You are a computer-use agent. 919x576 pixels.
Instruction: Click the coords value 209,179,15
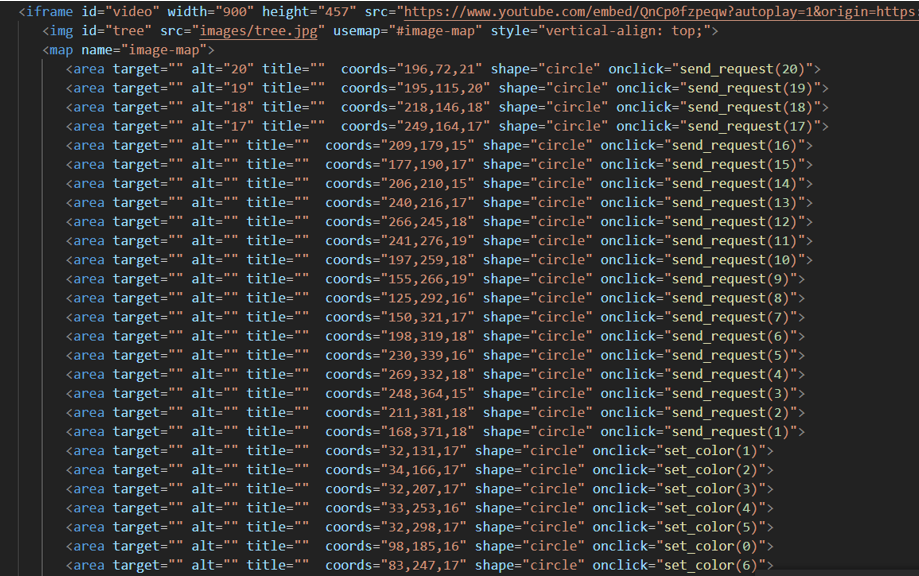click(427, 145)
